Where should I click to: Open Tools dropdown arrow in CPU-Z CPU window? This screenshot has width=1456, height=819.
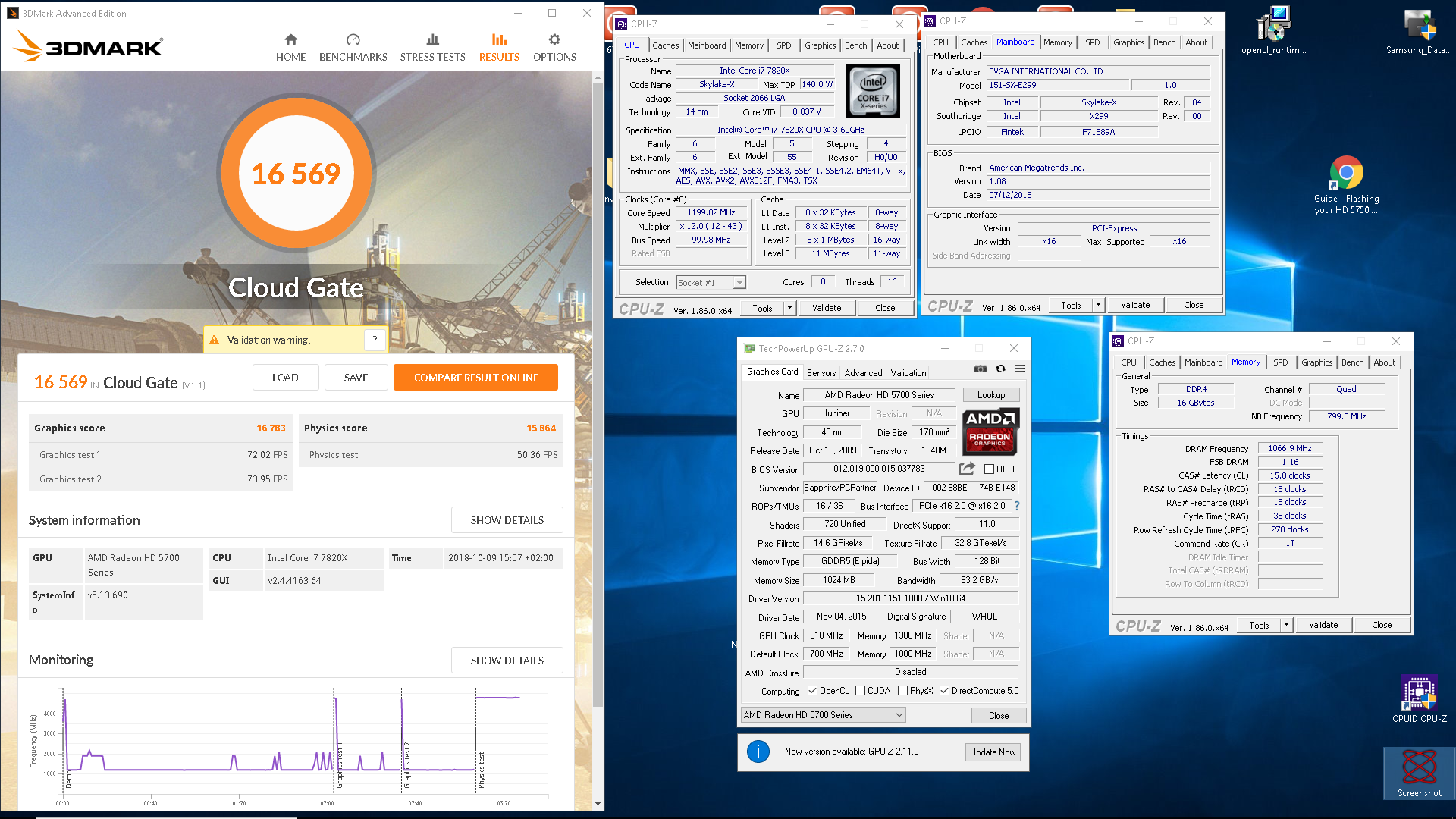[x=789, y=308]
